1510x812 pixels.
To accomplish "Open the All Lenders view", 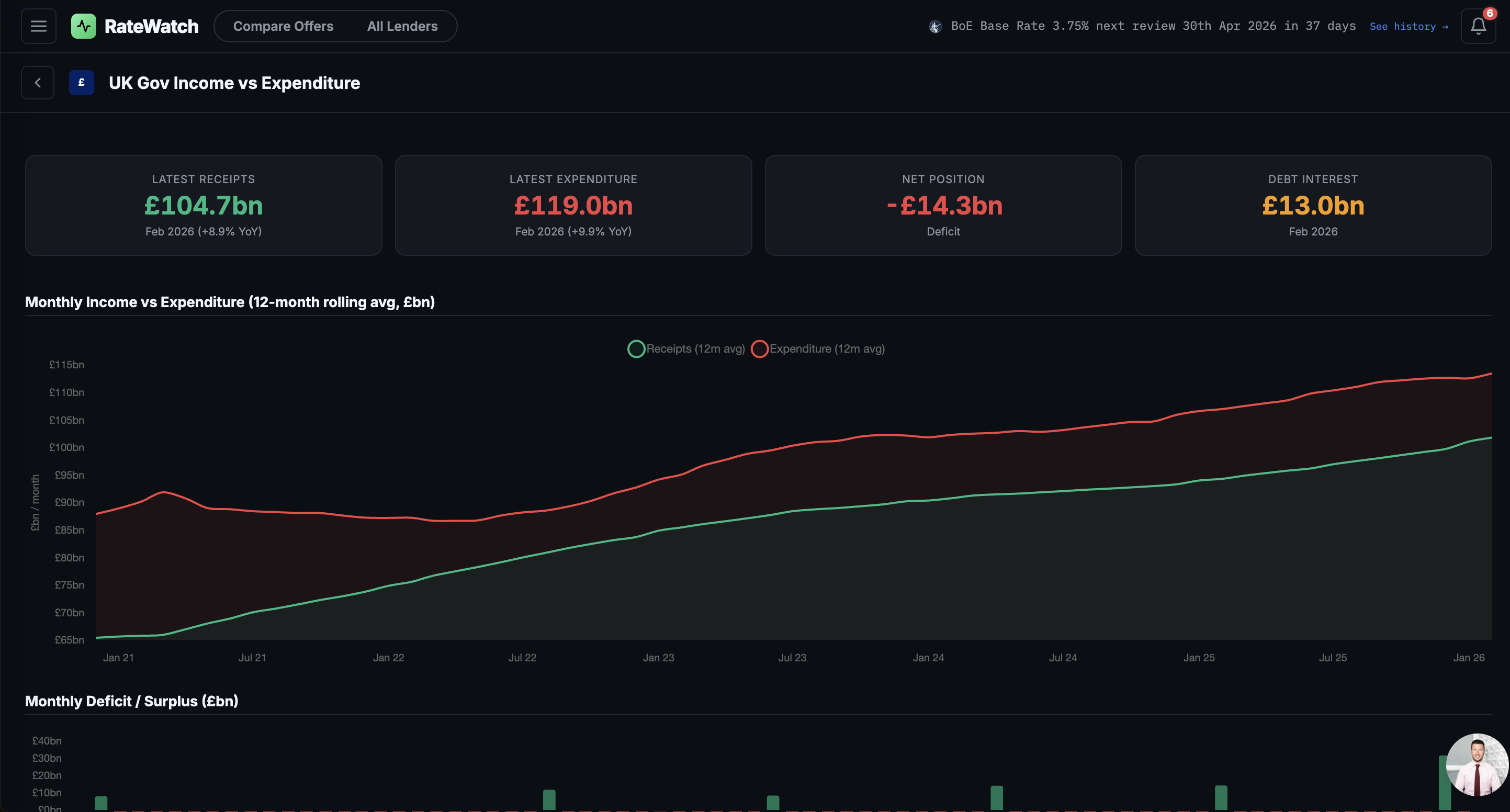I will point(402,26).
